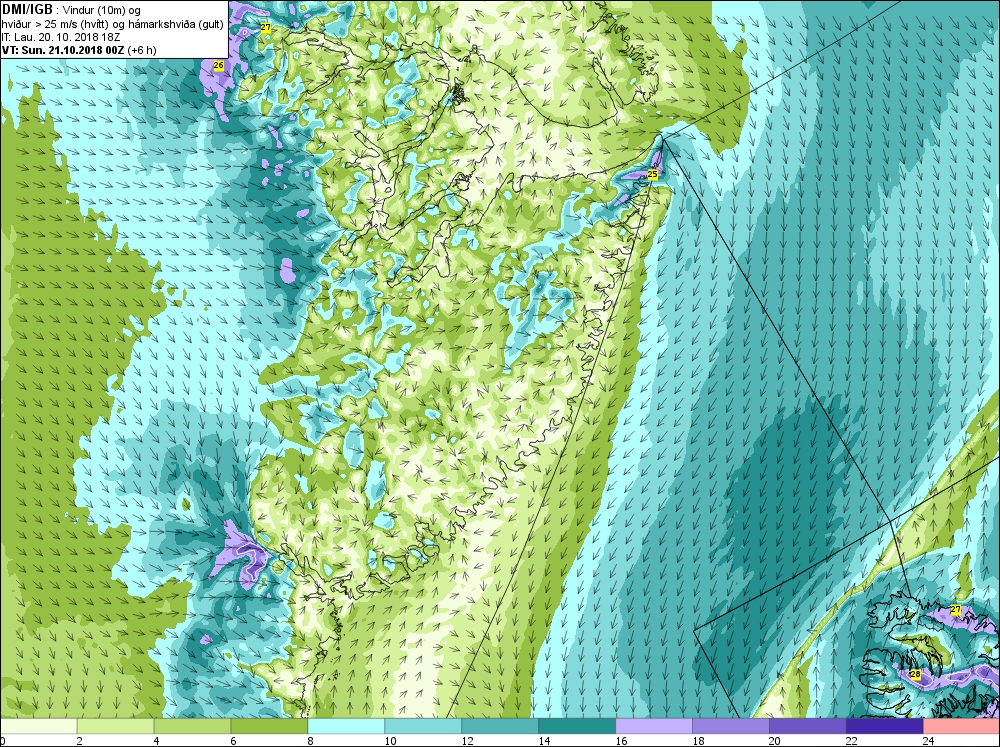This screenshot has width=1000, height=747.
Task: Click yellow label 27 on the lower-right island
Action: [x=955, y=610]
